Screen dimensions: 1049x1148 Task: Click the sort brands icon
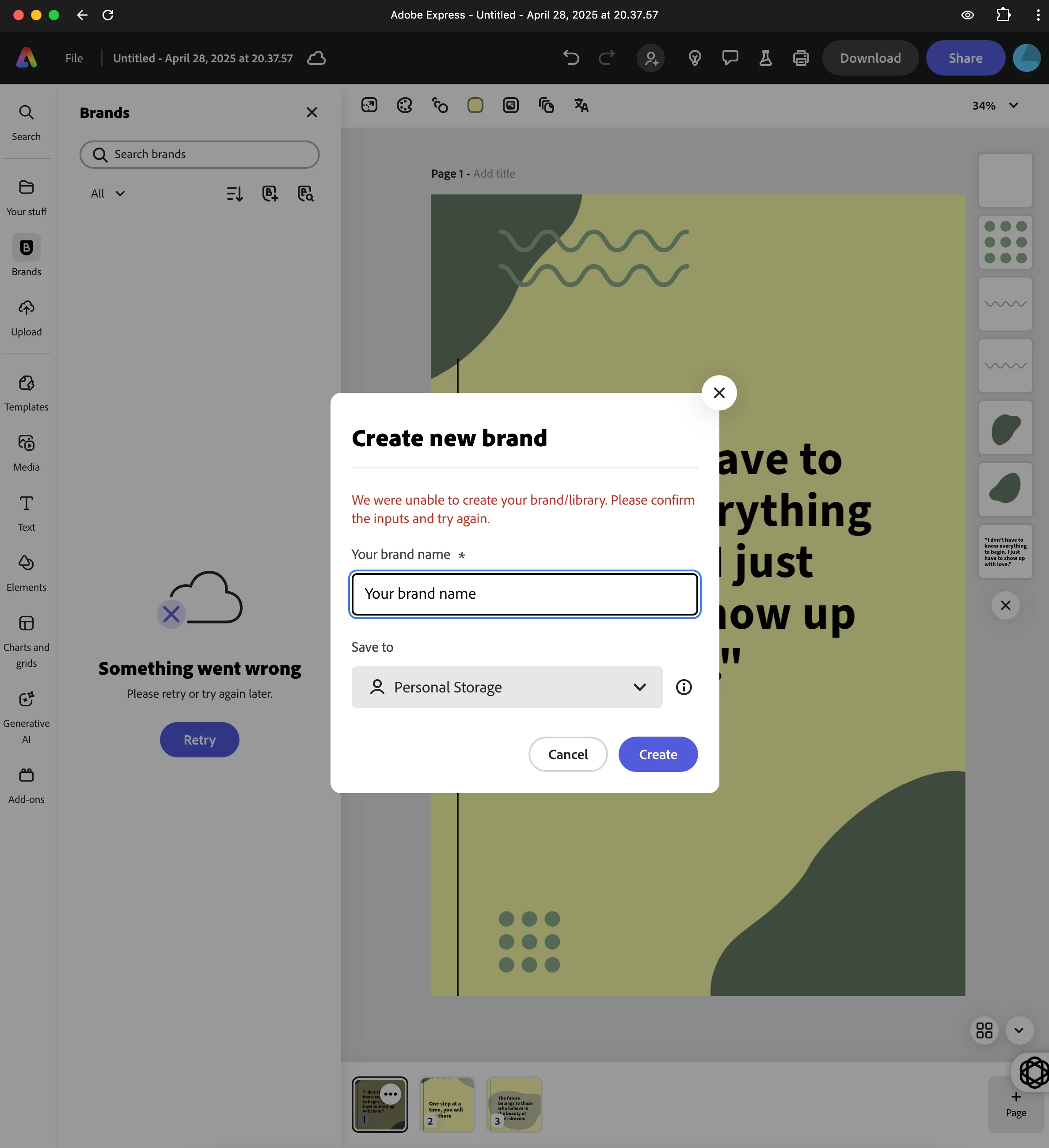pyautogui.click(x=235, y=194)
